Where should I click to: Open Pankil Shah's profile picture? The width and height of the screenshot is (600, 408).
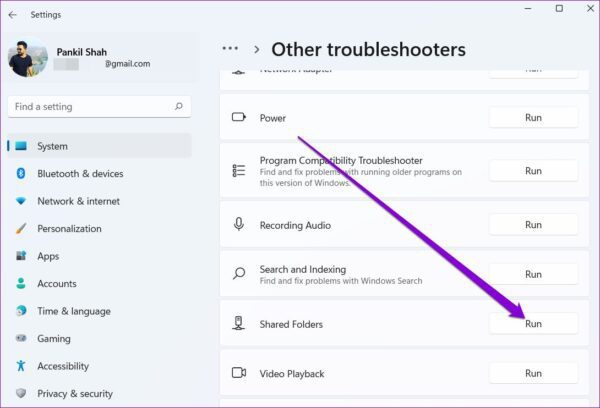[x=28, y=58]
